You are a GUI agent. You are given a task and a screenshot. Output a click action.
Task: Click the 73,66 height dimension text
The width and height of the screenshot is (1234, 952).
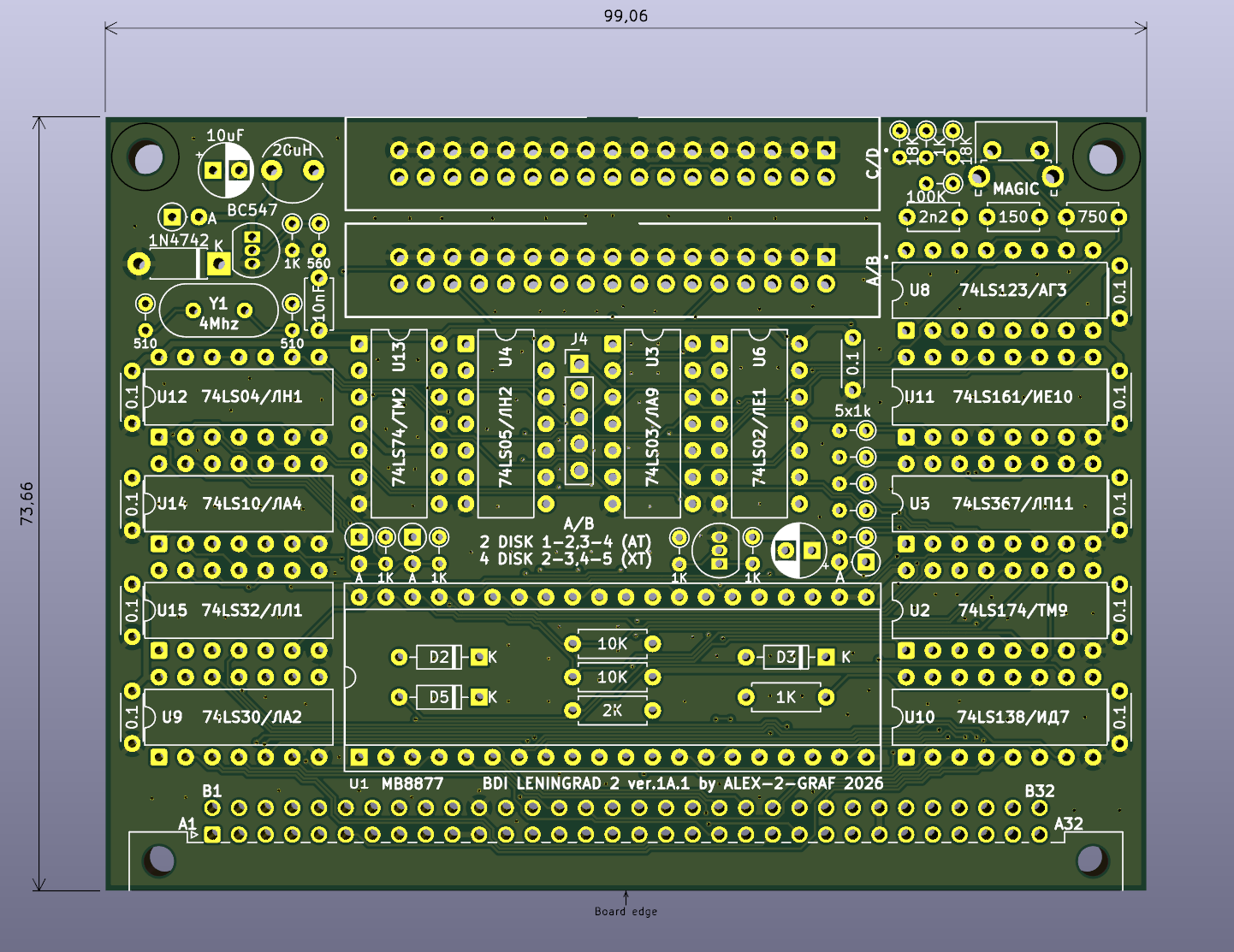27,503
